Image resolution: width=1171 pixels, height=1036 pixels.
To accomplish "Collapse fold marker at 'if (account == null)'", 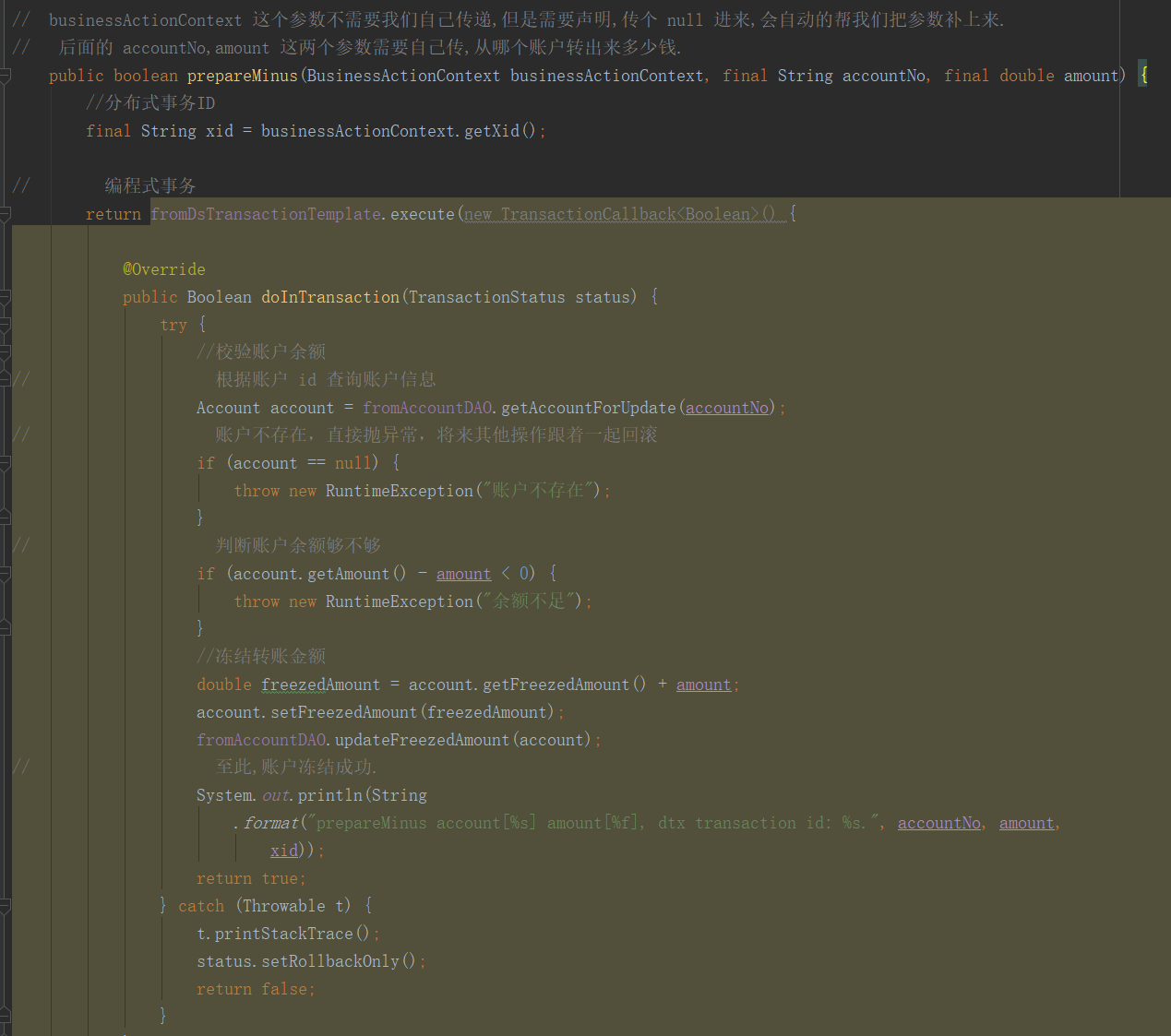I will (5, 463).
